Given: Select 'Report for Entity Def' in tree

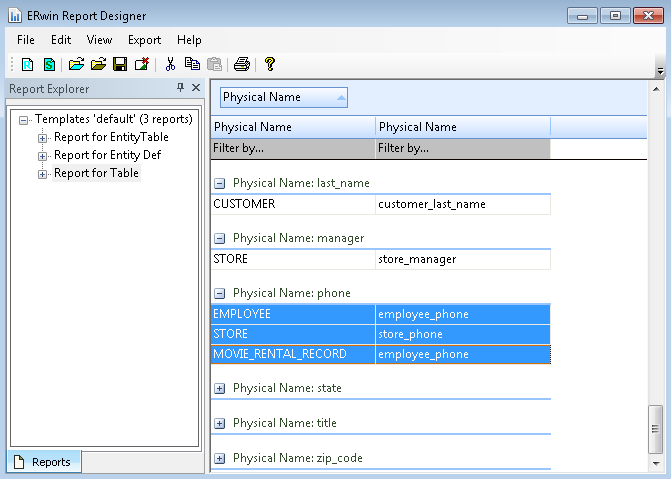Looking at the screenshot, I should (x=107, y=155).
